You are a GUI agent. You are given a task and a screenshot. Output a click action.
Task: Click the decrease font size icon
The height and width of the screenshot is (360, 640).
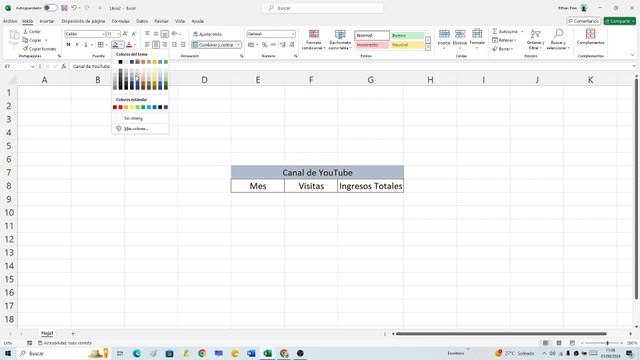tap(134, 34)
